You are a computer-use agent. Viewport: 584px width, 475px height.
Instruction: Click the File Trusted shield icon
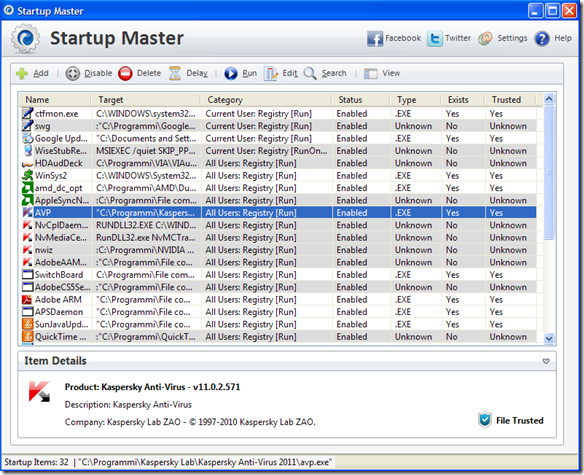pyautogui.click(x=485, y=420)
